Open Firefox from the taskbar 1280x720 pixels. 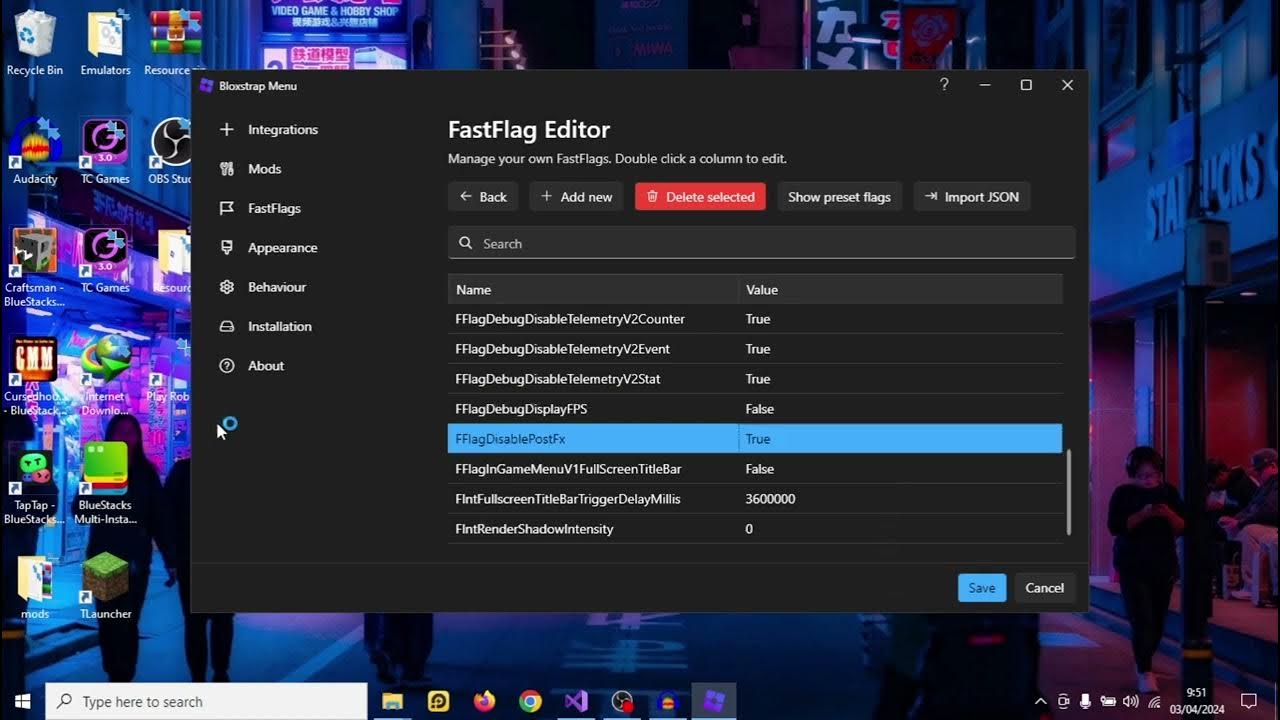click(485, 702)
